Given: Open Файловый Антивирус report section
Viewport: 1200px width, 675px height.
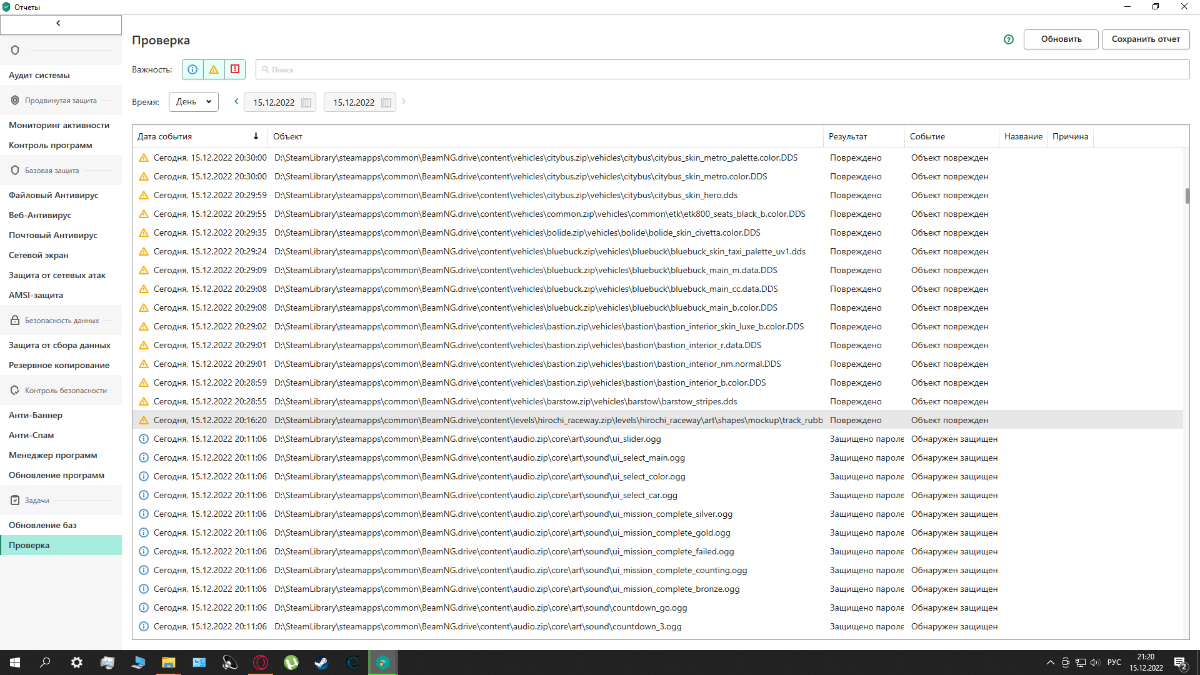Looking at the screenshot, I should 61,195.
